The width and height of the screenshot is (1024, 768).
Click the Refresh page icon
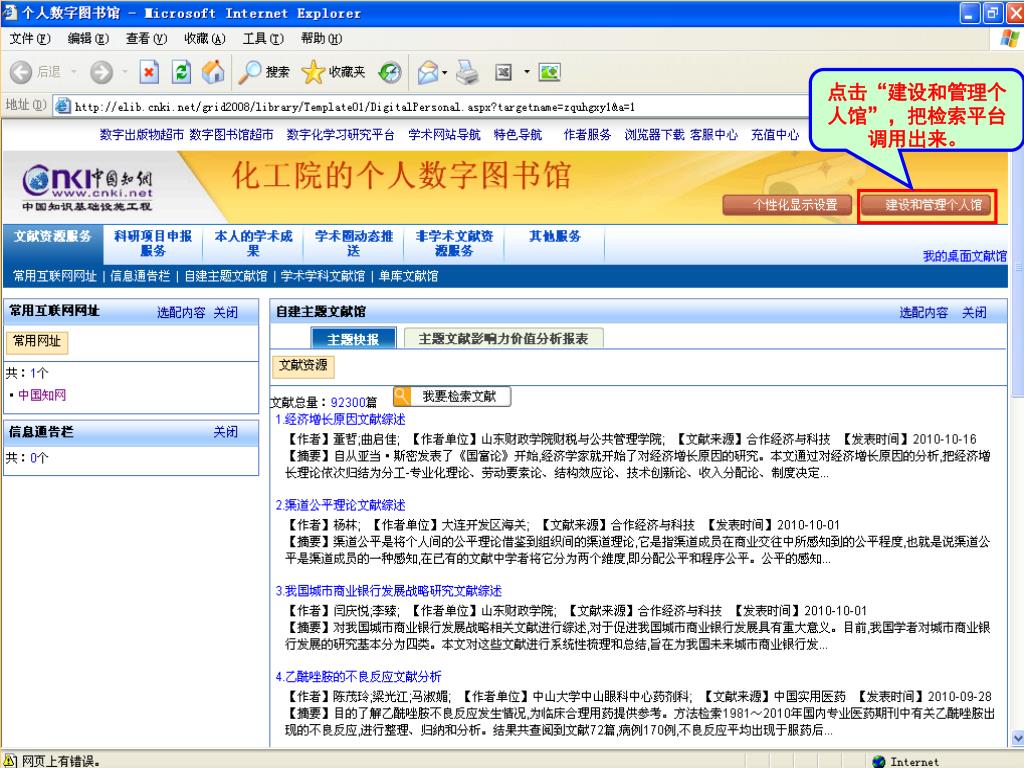tap(181, 72)
